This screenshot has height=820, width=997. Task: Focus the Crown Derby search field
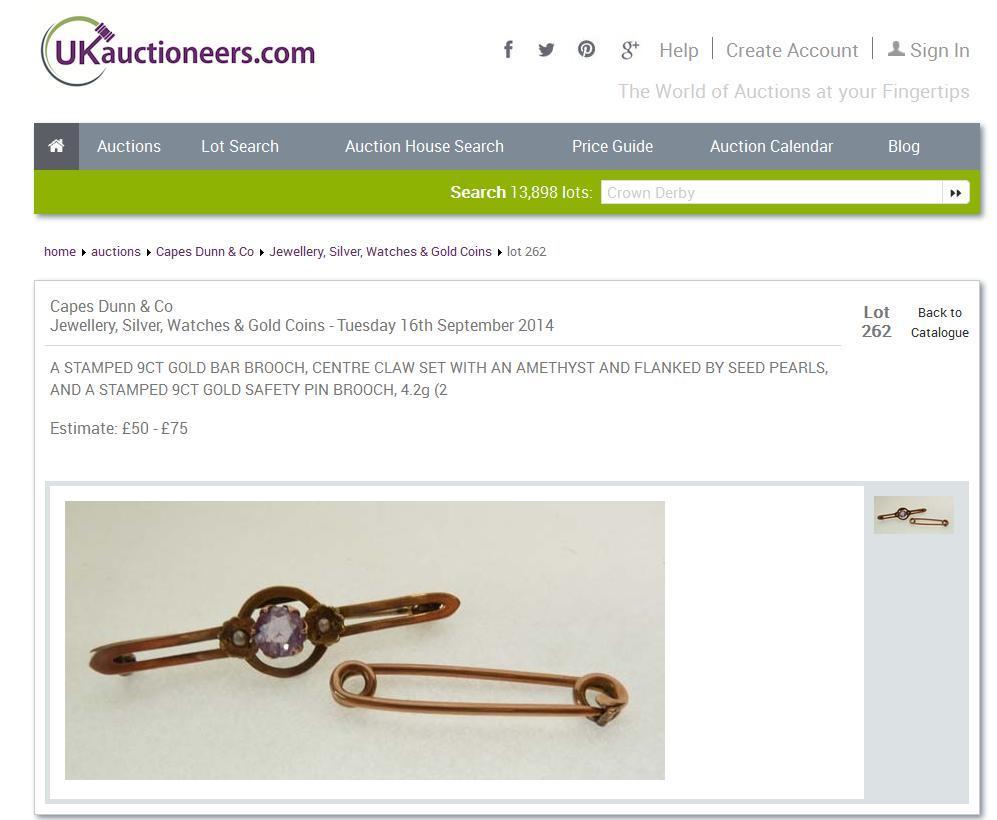tap(771, 193)
